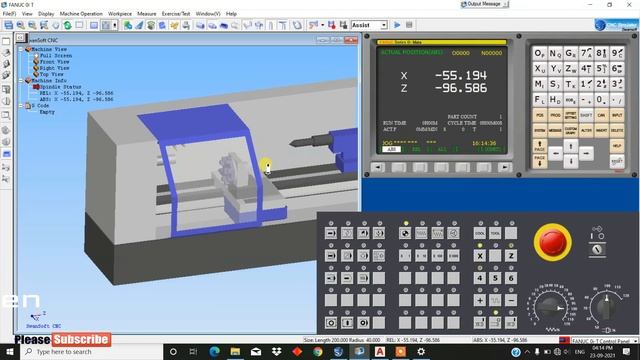
Task: Select Front View in the tree
Action: (54, 62)
